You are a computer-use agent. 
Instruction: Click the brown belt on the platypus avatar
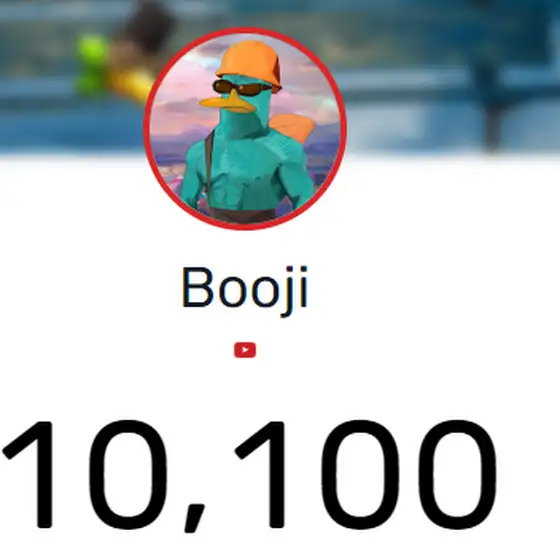pyautogui.click(x=243, y=215)
